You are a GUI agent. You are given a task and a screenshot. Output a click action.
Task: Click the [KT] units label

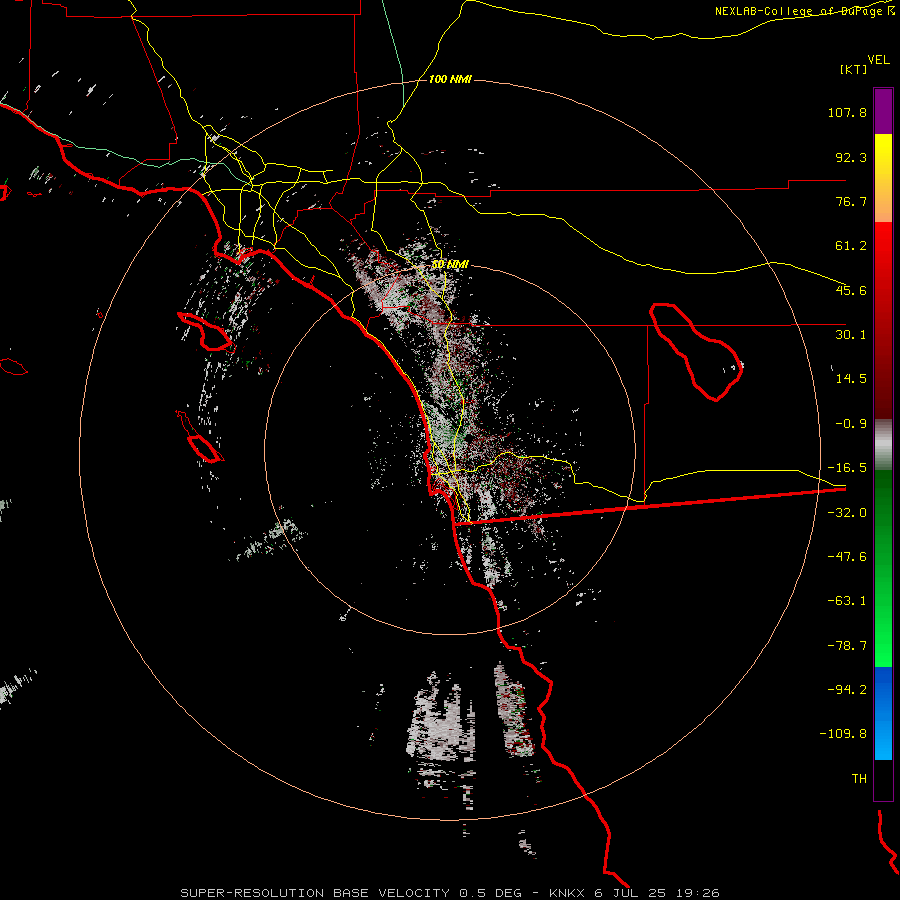854,69
